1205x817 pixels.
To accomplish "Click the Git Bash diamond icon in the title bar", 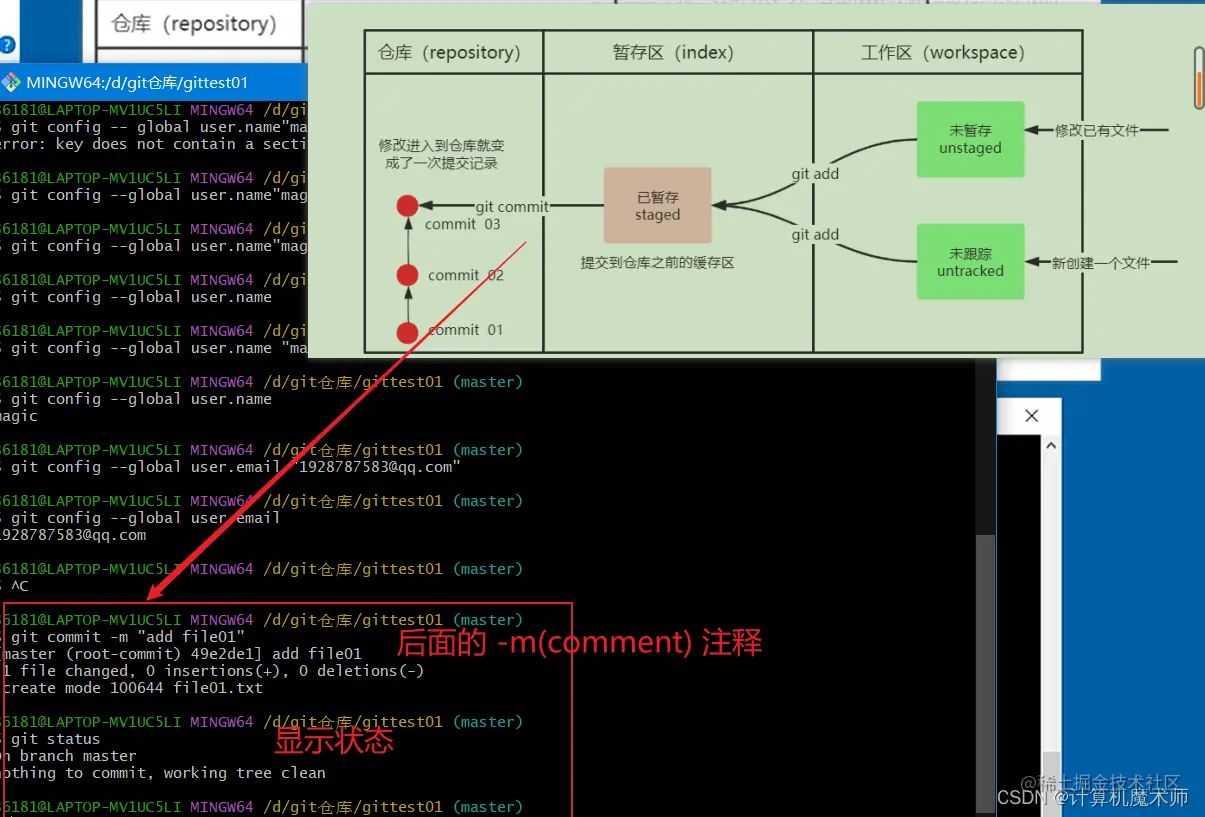I will click(x=10, y=82).
